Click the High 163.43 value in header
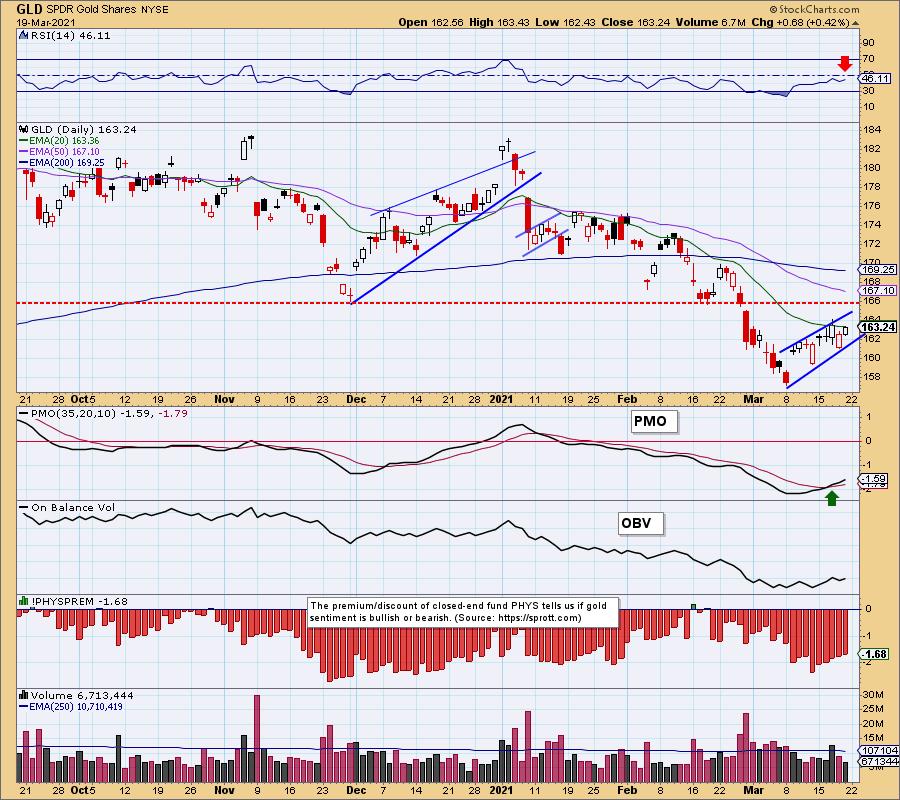900x800 pixels. click(x=499, y=22)
